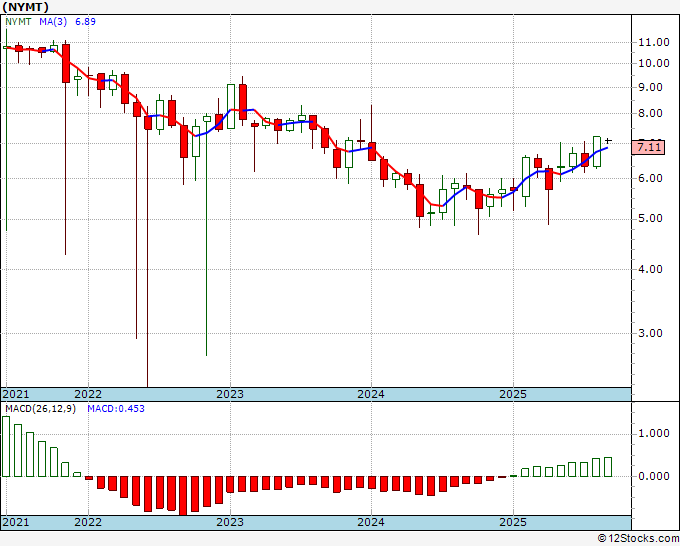The image size is (680, 546).
Task: Click the 7.11 current price tag
Action: [648, 147]
